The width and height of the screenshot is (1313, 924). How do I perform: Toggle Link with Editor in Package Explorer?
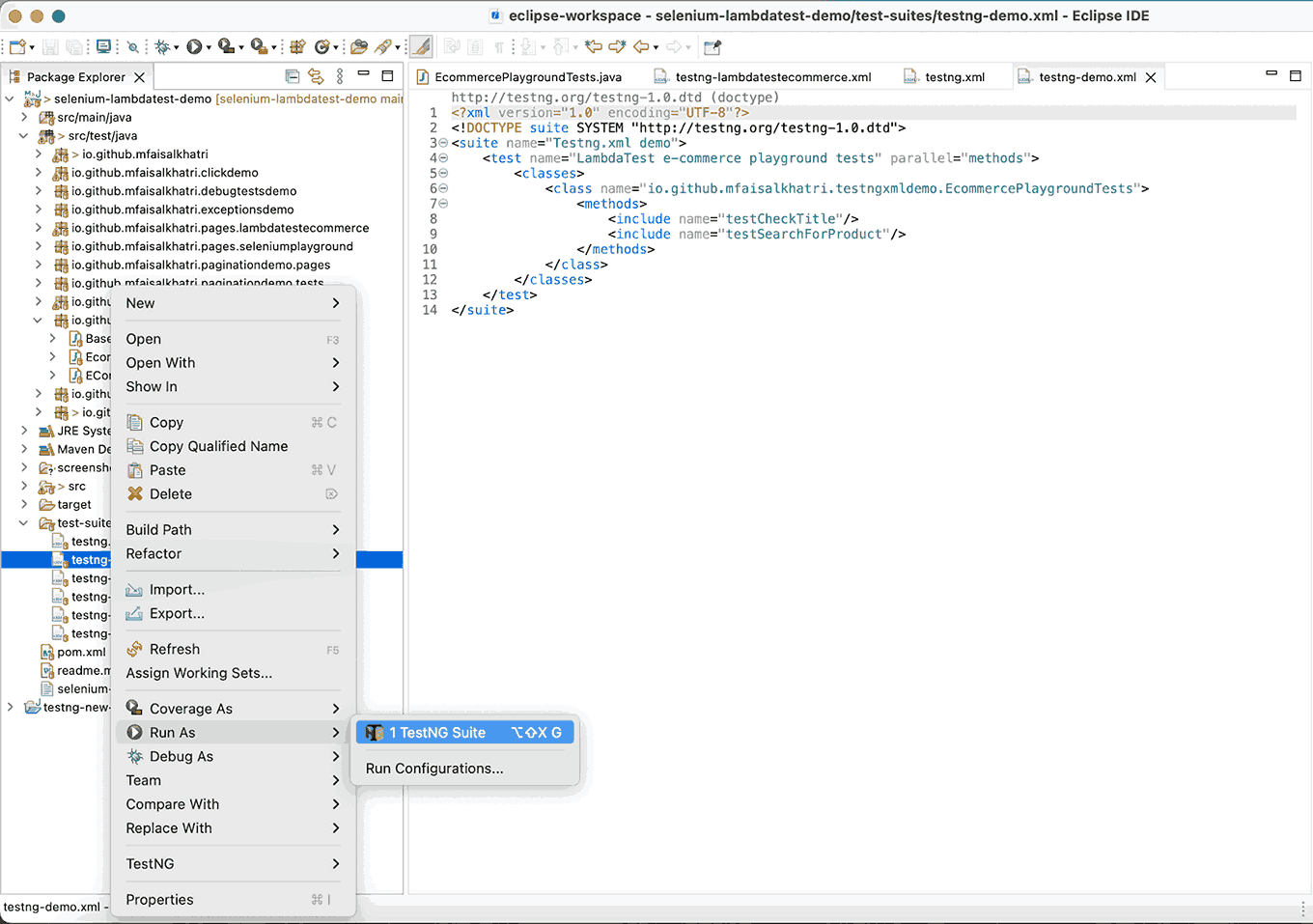314,76
